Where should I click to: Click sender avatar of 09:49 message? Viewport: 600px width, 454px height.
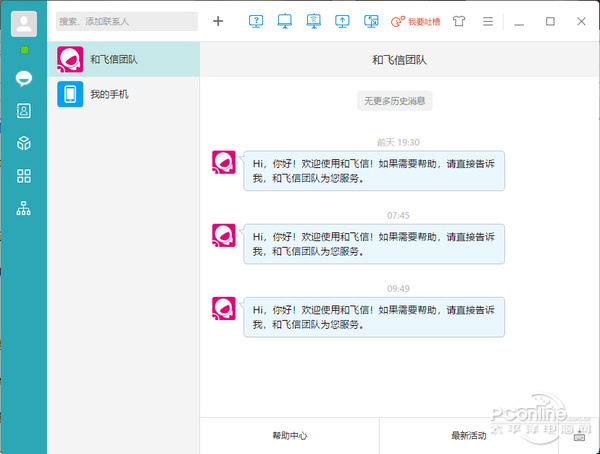coord(224,309)
